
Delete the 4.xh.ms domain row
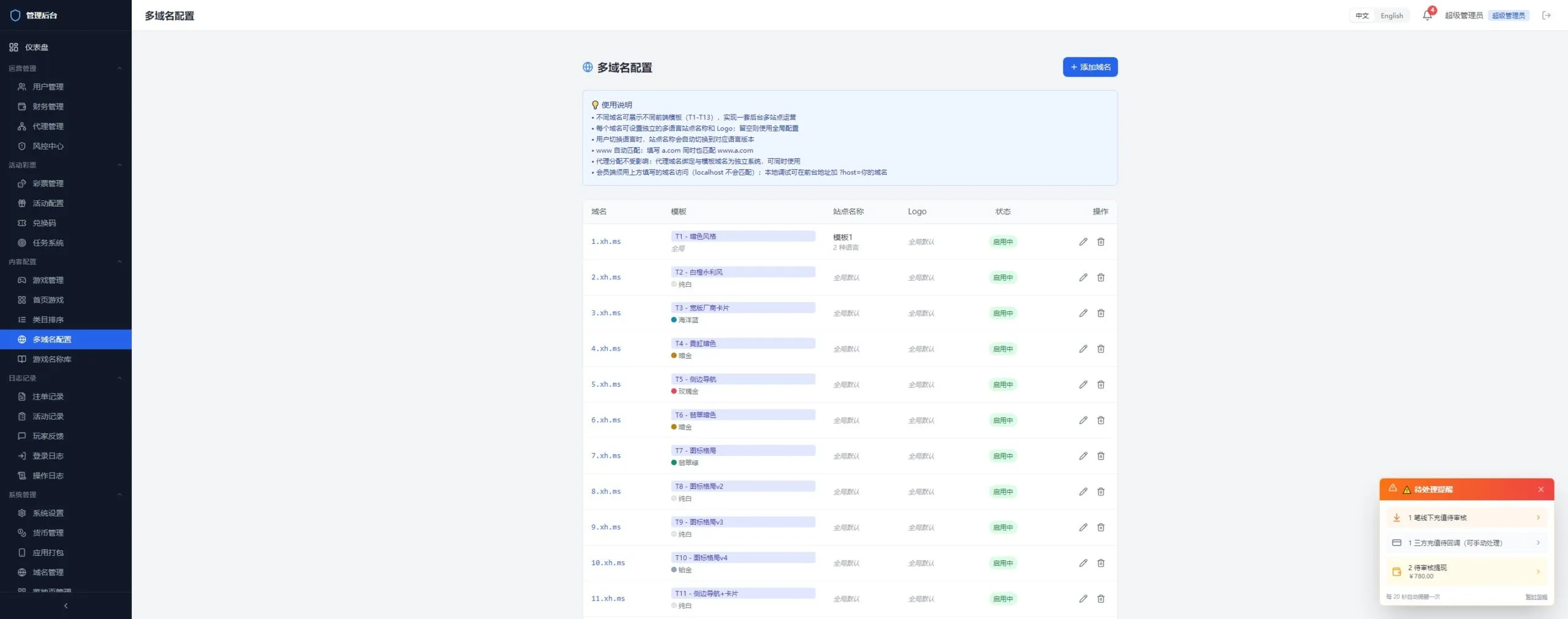pyautogui.click(x=1101, y=349)
